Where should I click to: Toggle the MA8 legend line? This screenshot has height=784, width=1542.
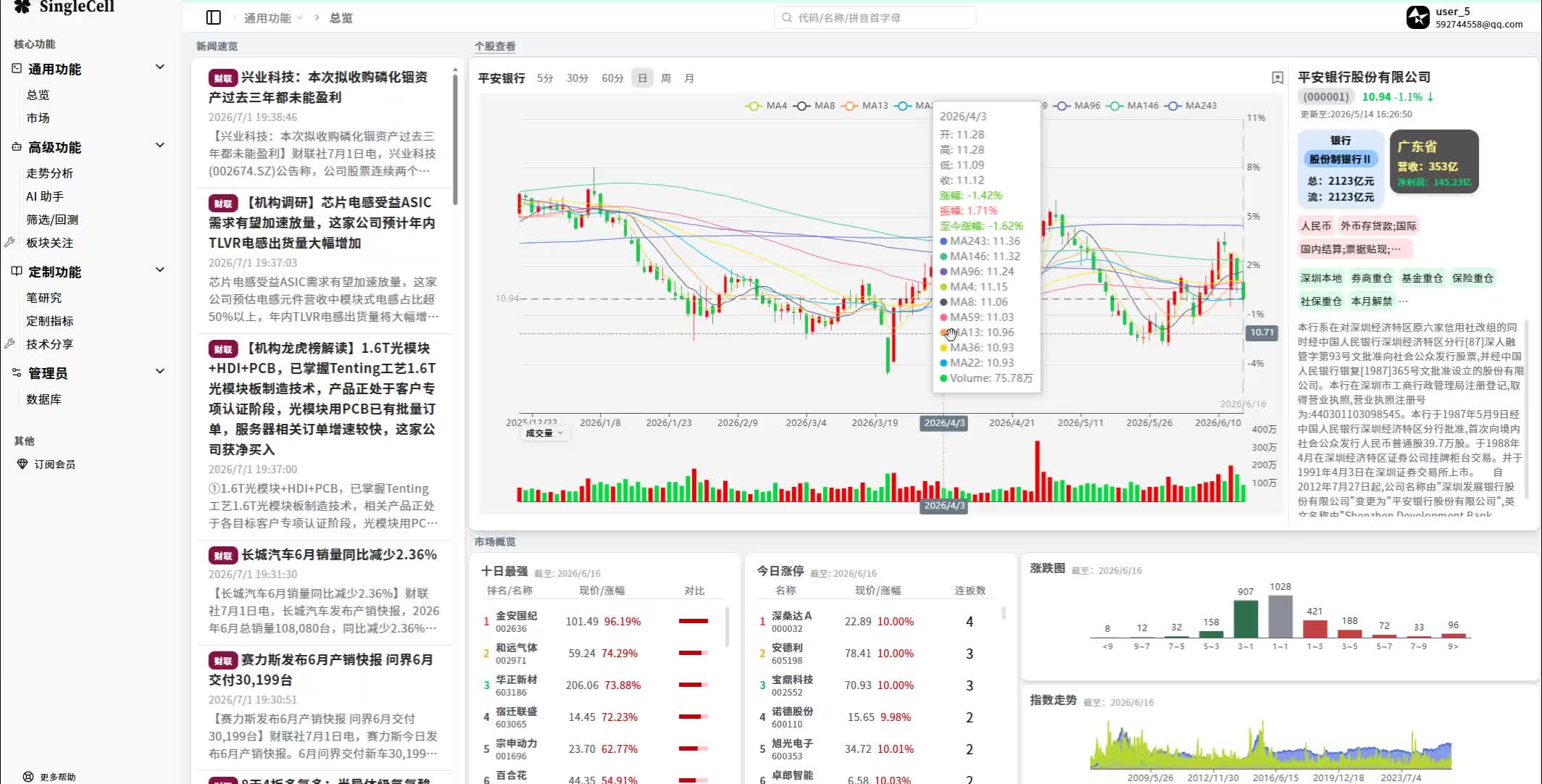814,106
